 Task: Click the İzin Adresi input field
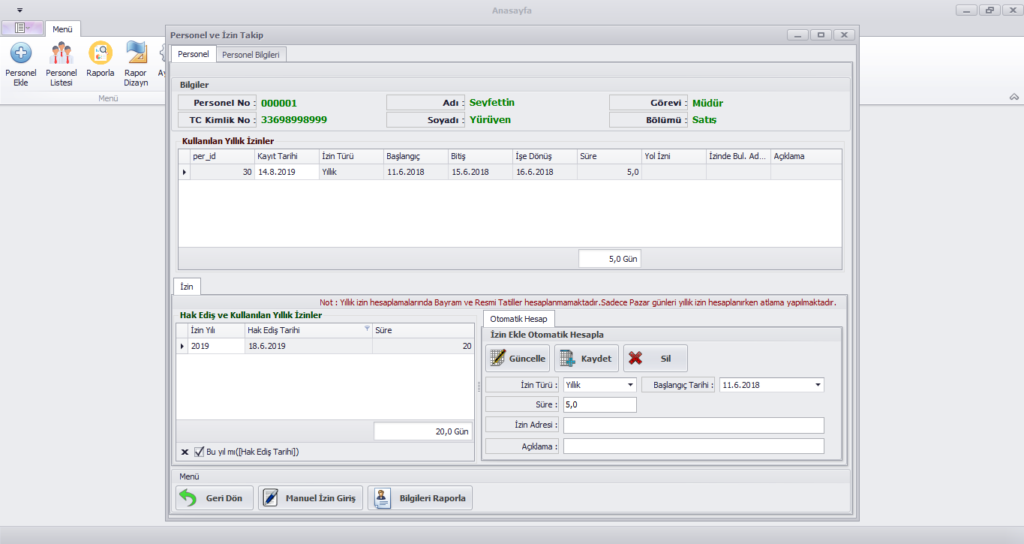click(x=693, y=425)
